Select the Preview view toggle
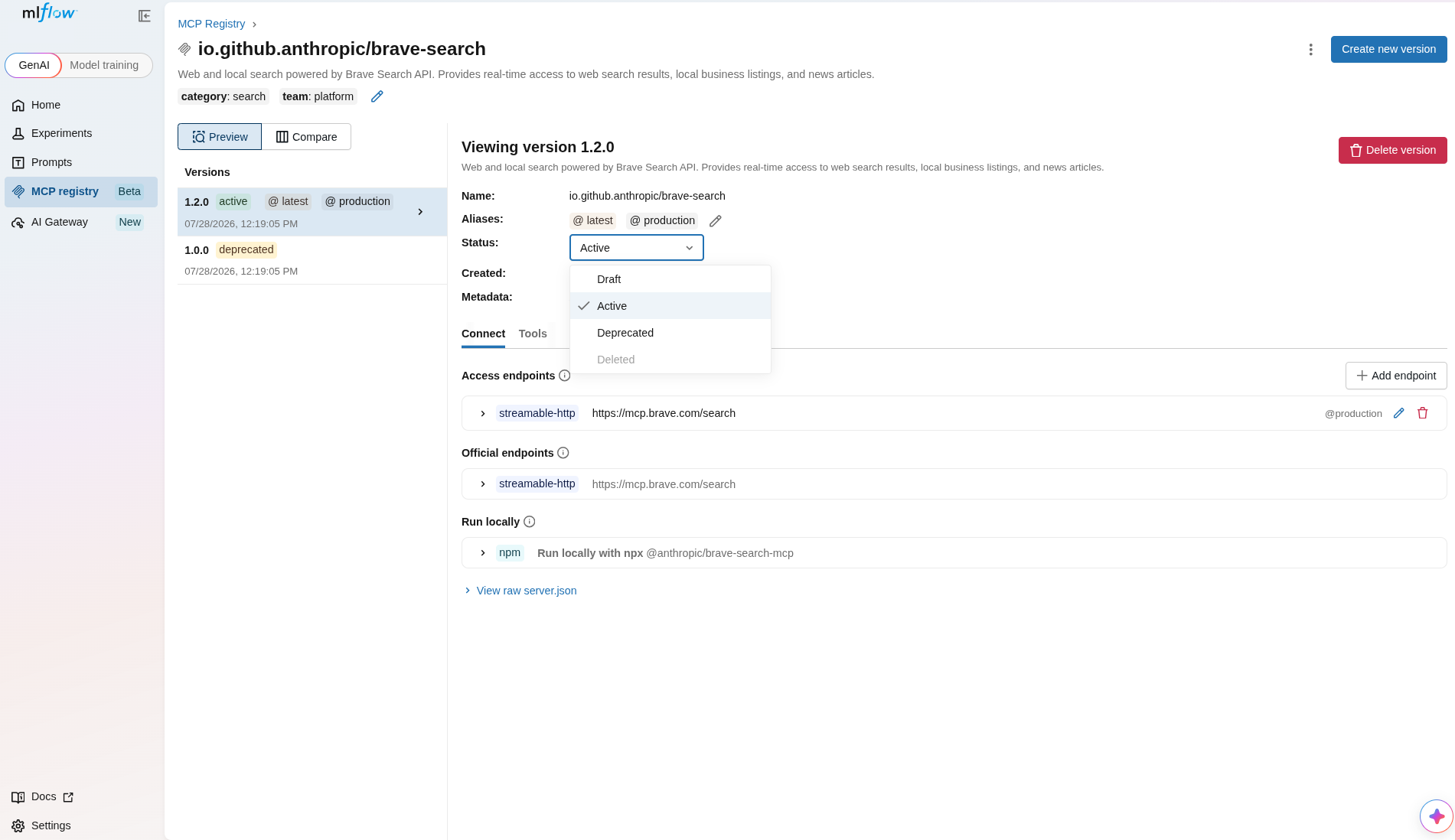Screen dimensions: 1455x840 tap(220, 137)
